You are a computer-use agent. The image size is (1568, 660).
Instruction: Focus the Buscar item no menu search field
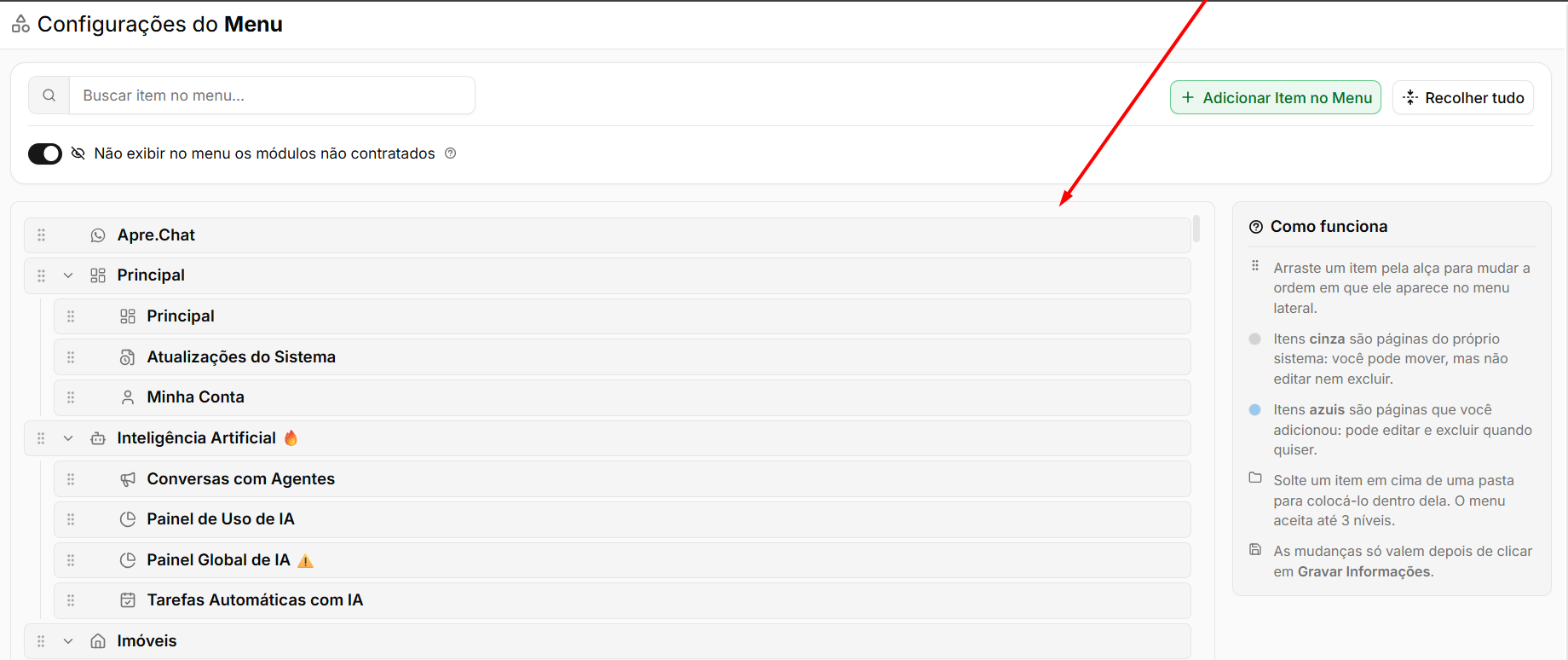272,96
